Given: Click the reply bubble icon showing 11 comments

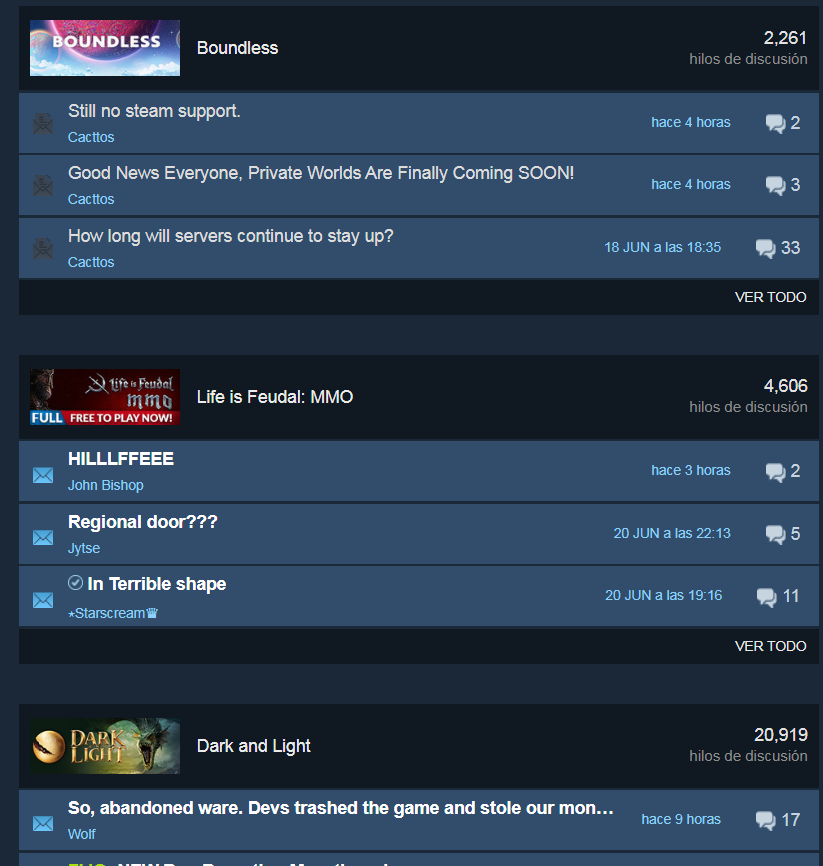Looking at the screenshot, I should 767,597.
